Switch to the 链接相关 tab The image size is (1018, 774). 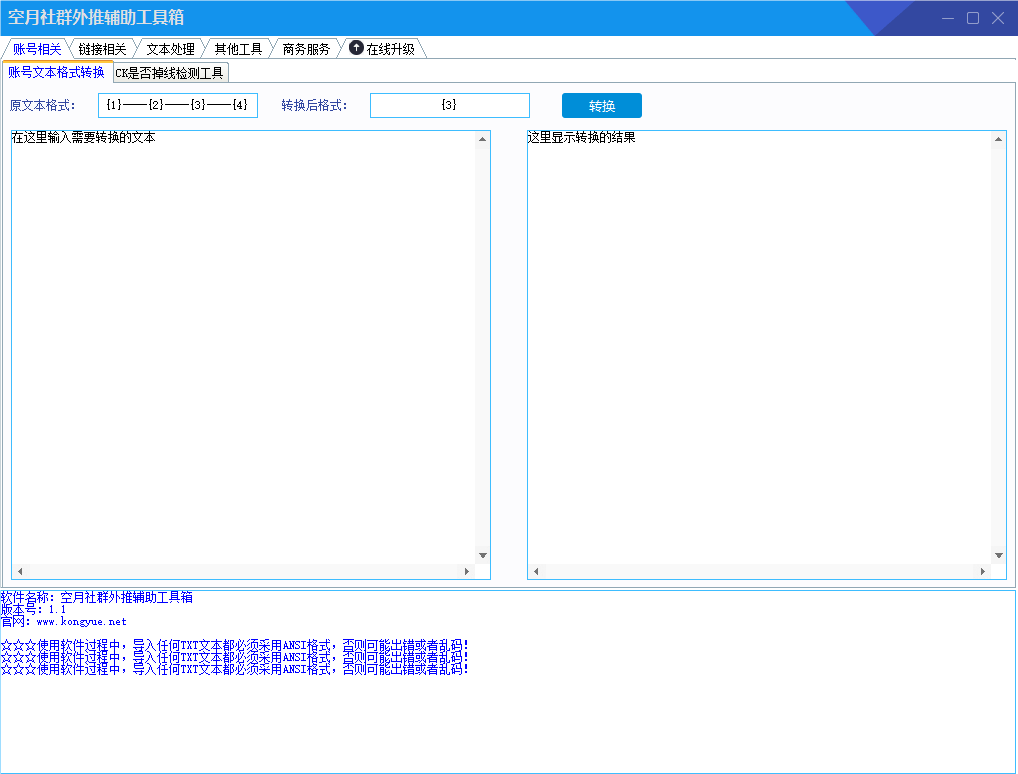[x=102, y=49]
